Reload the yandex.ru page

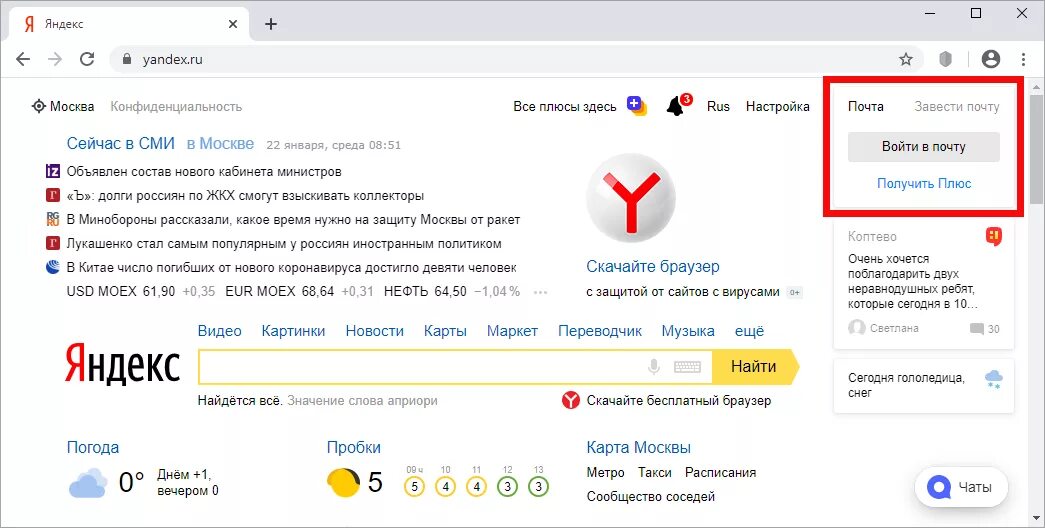[87, 59]
